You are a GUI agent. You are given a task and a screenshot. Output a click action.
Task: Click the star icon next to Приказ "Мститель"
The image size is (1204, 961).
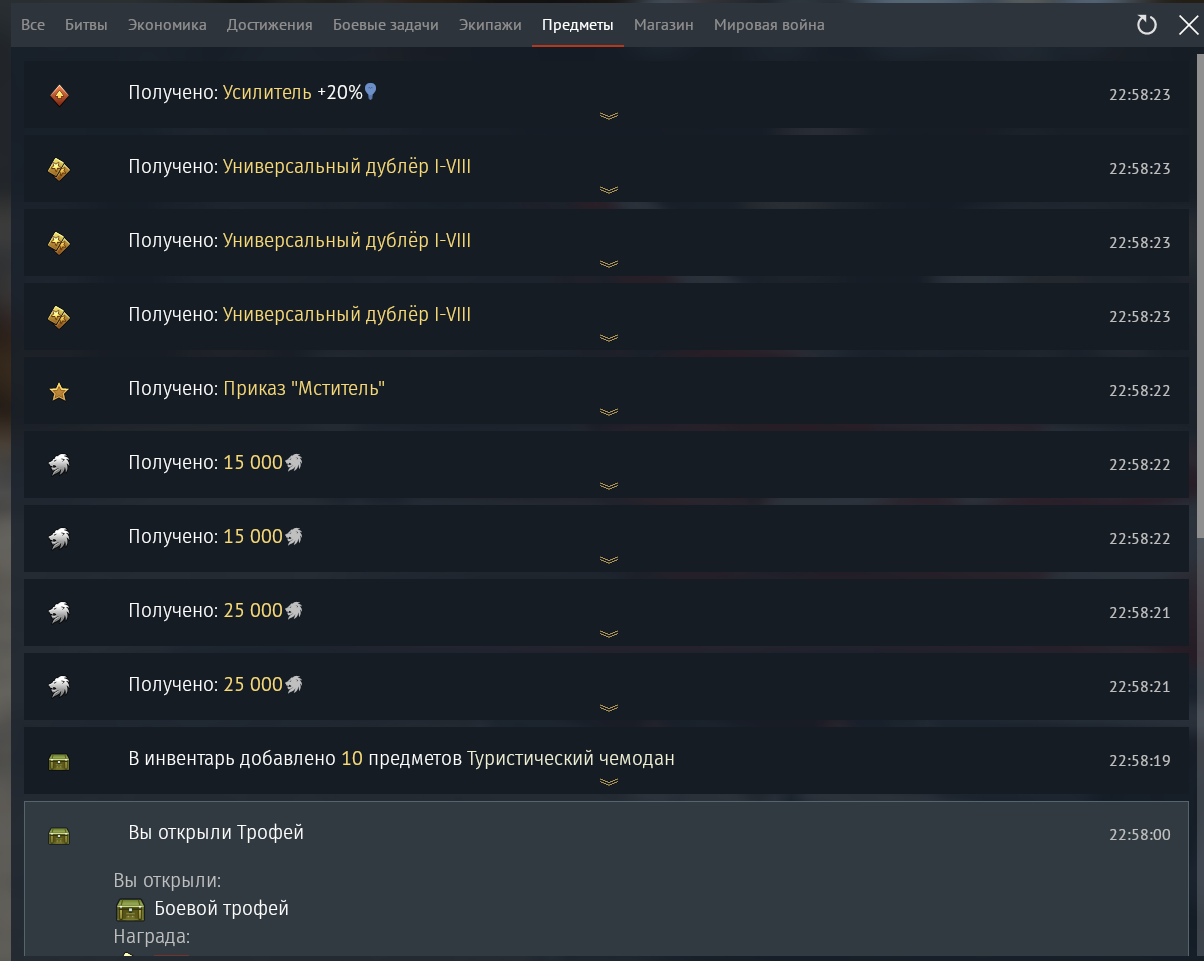(x=59, y=391)
